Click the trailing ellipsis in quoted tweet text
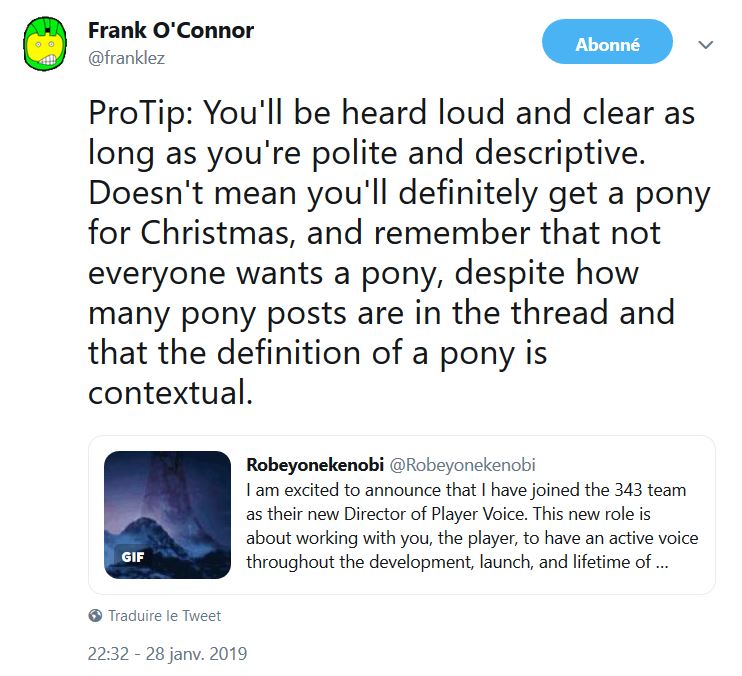 pyautogui.click(x=661, y=562)
